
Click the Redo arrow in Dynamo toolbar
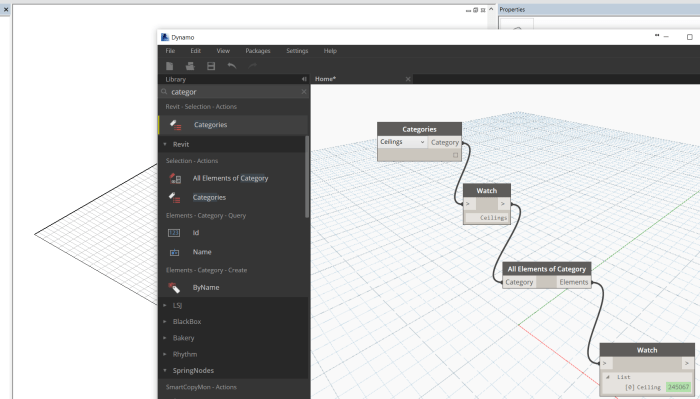pos(253,66)
